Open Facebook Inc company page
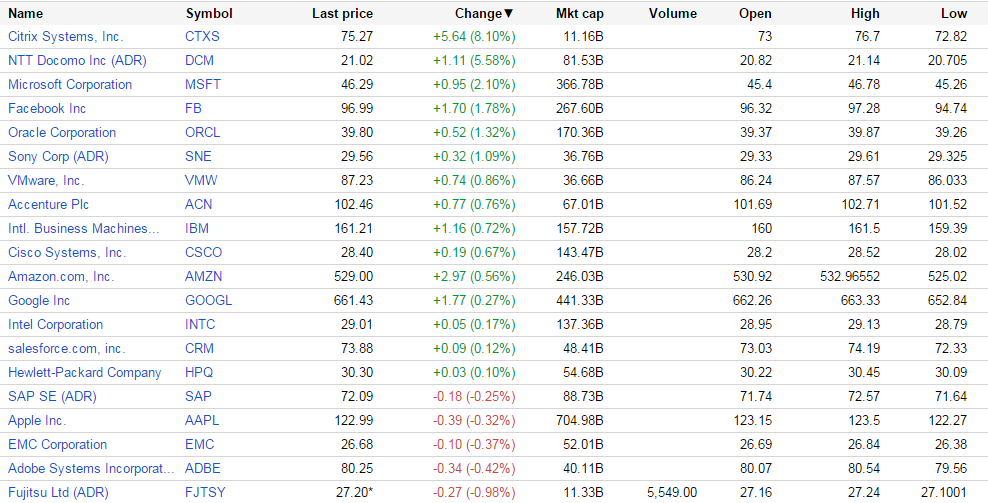The width and height of the screenshot is (988, 503). 47,108
